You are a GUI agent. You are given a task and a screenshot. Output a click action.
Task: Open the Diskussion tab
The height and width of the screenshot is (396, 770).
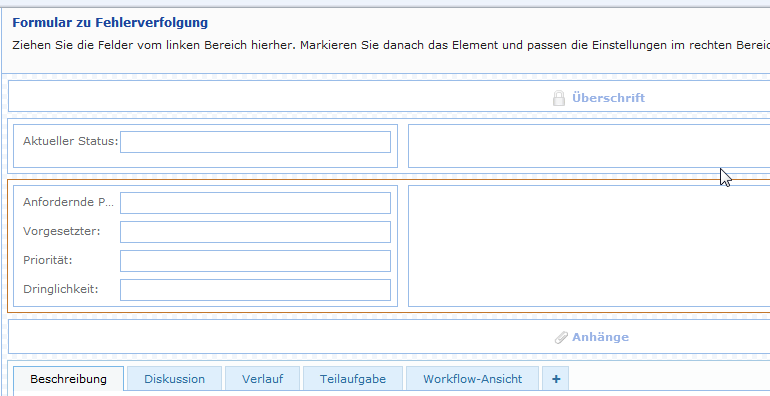(x=174, y=379)
